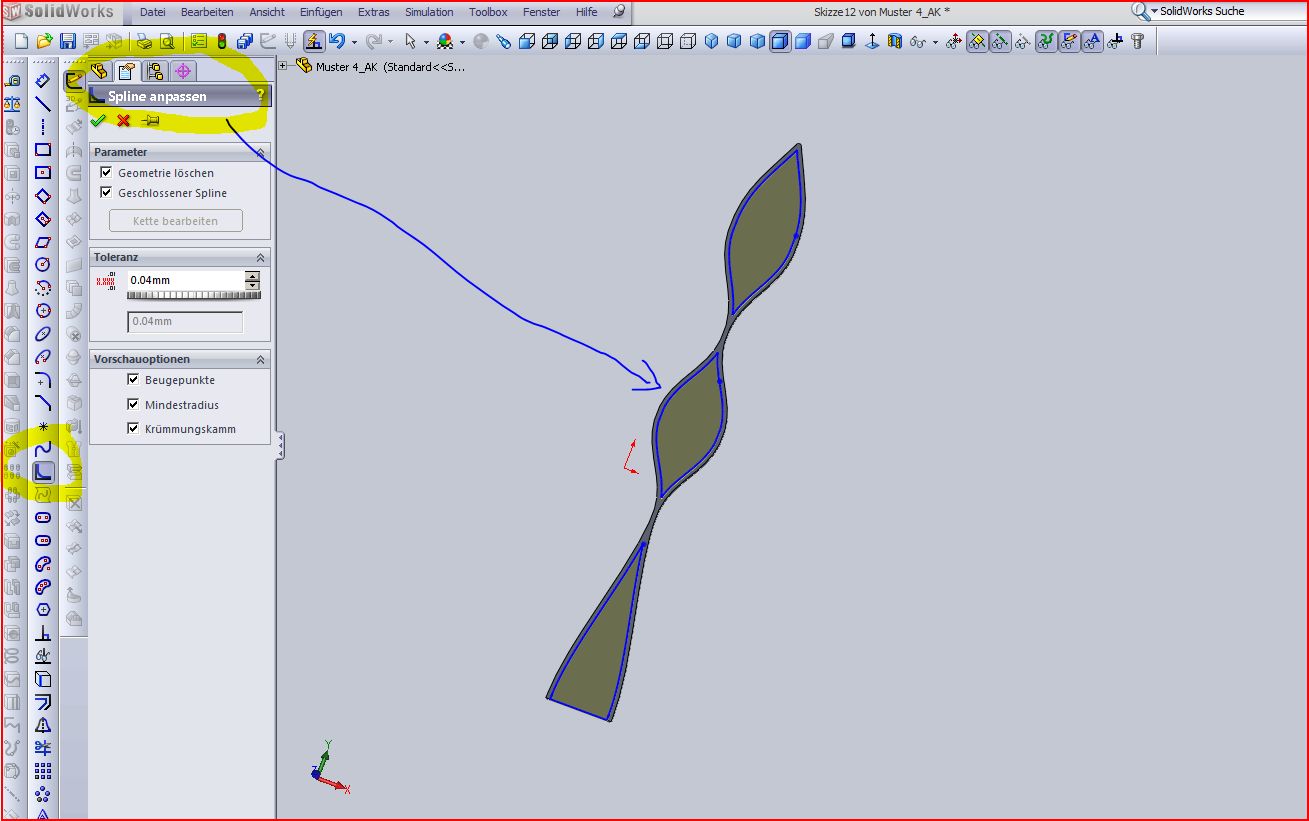Pin the Spline anpassen property panel
1309x821 pixels.
150,120
